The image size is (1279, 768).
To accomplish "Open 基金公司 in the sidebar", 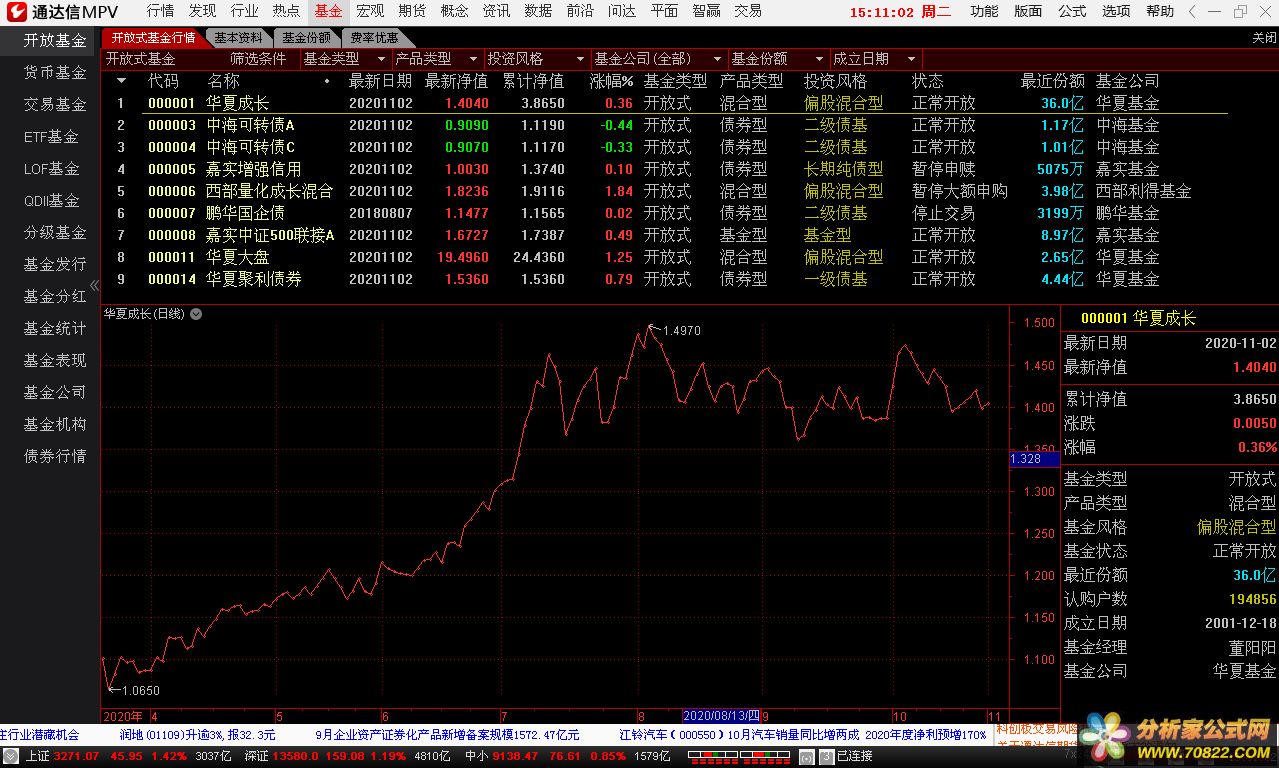I will coord(55,393).
